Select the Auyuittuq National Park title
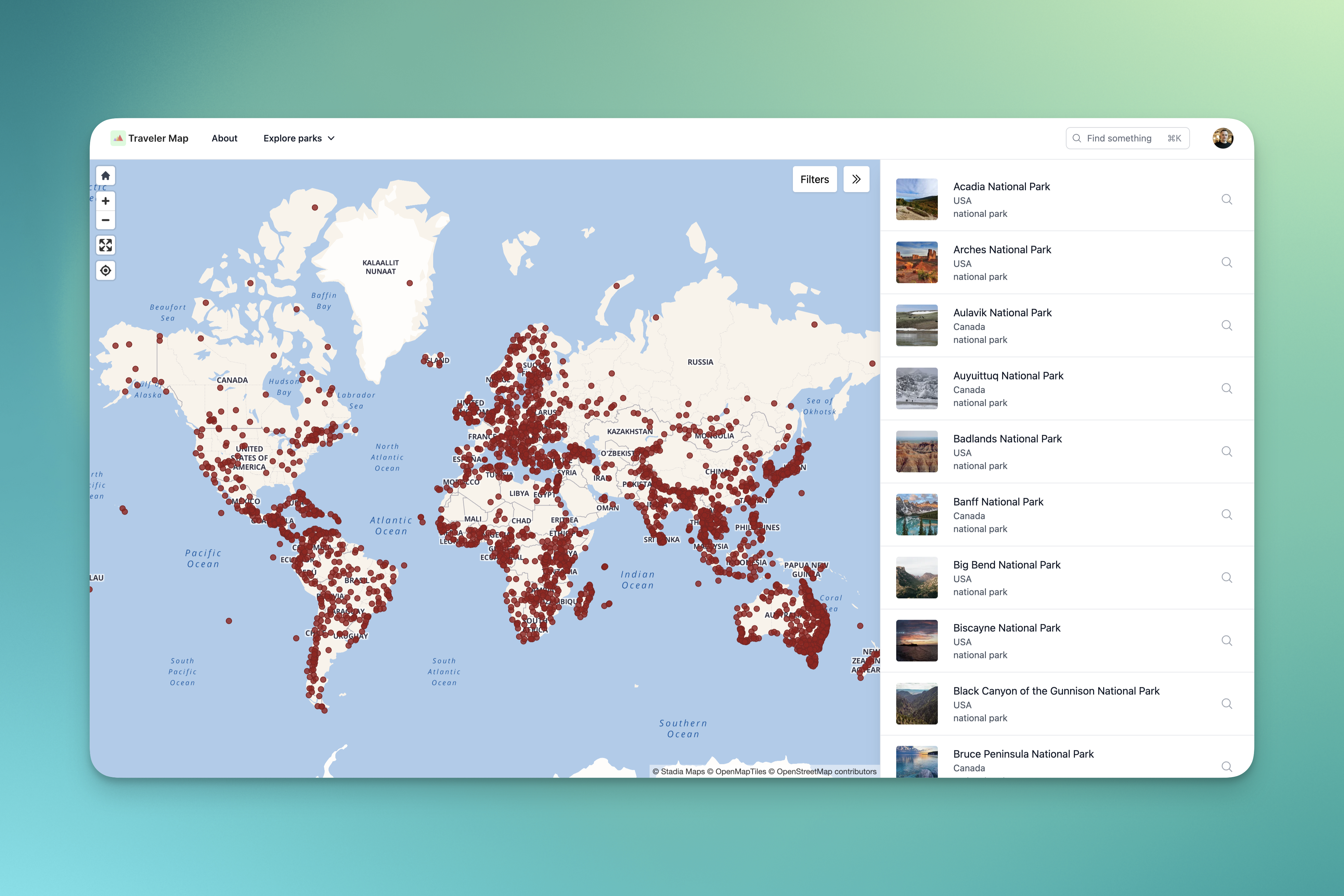The width and height of the screenshot is (1344, 896). pos(1008,376)
